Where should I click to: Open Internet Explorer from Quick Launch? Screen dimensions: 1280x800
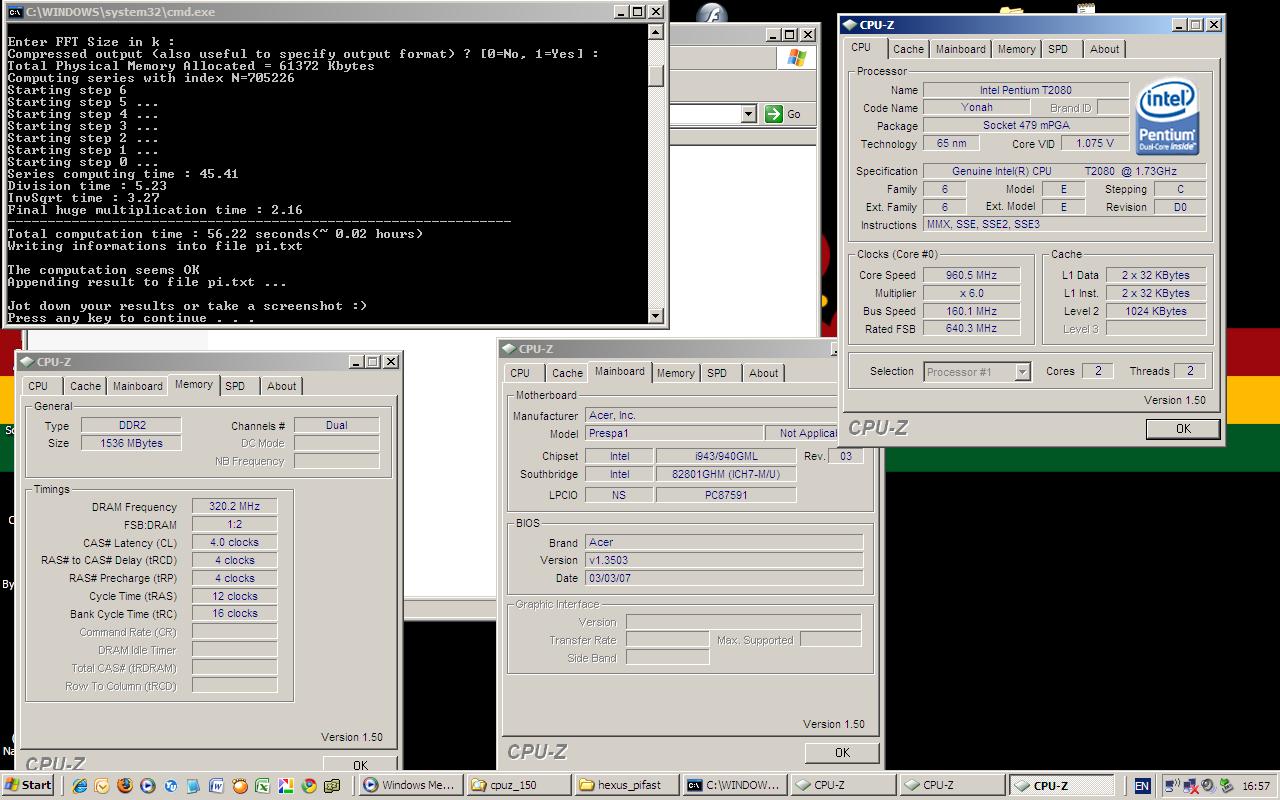click(x=79, y=786)
